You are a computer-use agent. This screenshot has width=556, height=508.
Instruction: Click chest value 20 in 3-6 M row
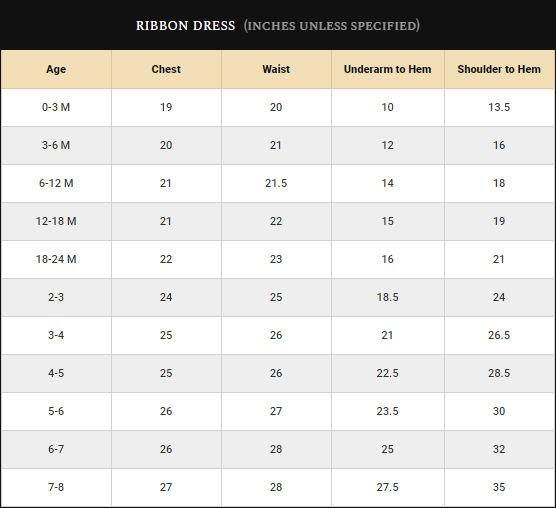pos(166,145)
